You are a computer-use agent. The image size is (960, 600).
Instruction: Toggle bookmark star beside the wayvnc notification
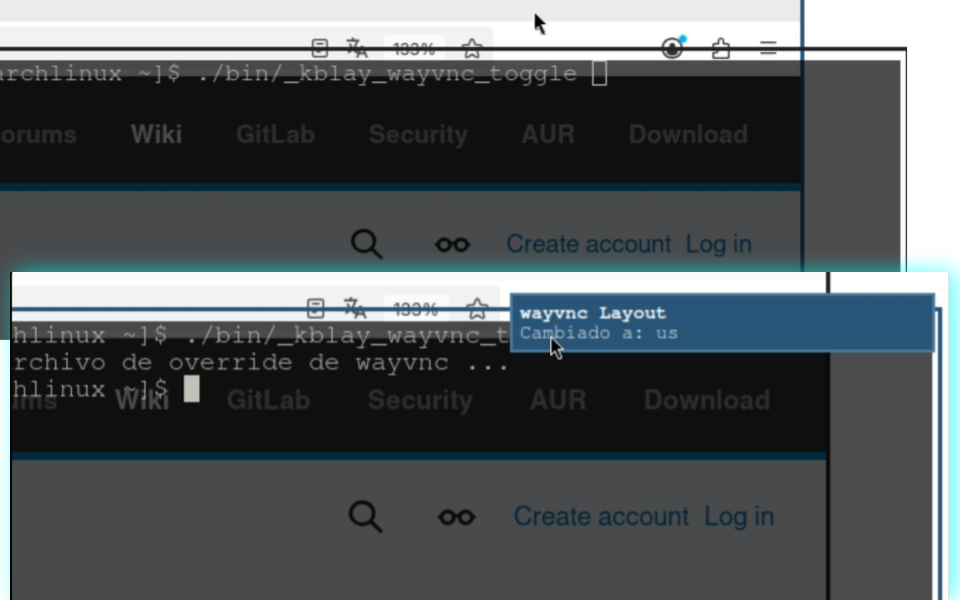477,309
